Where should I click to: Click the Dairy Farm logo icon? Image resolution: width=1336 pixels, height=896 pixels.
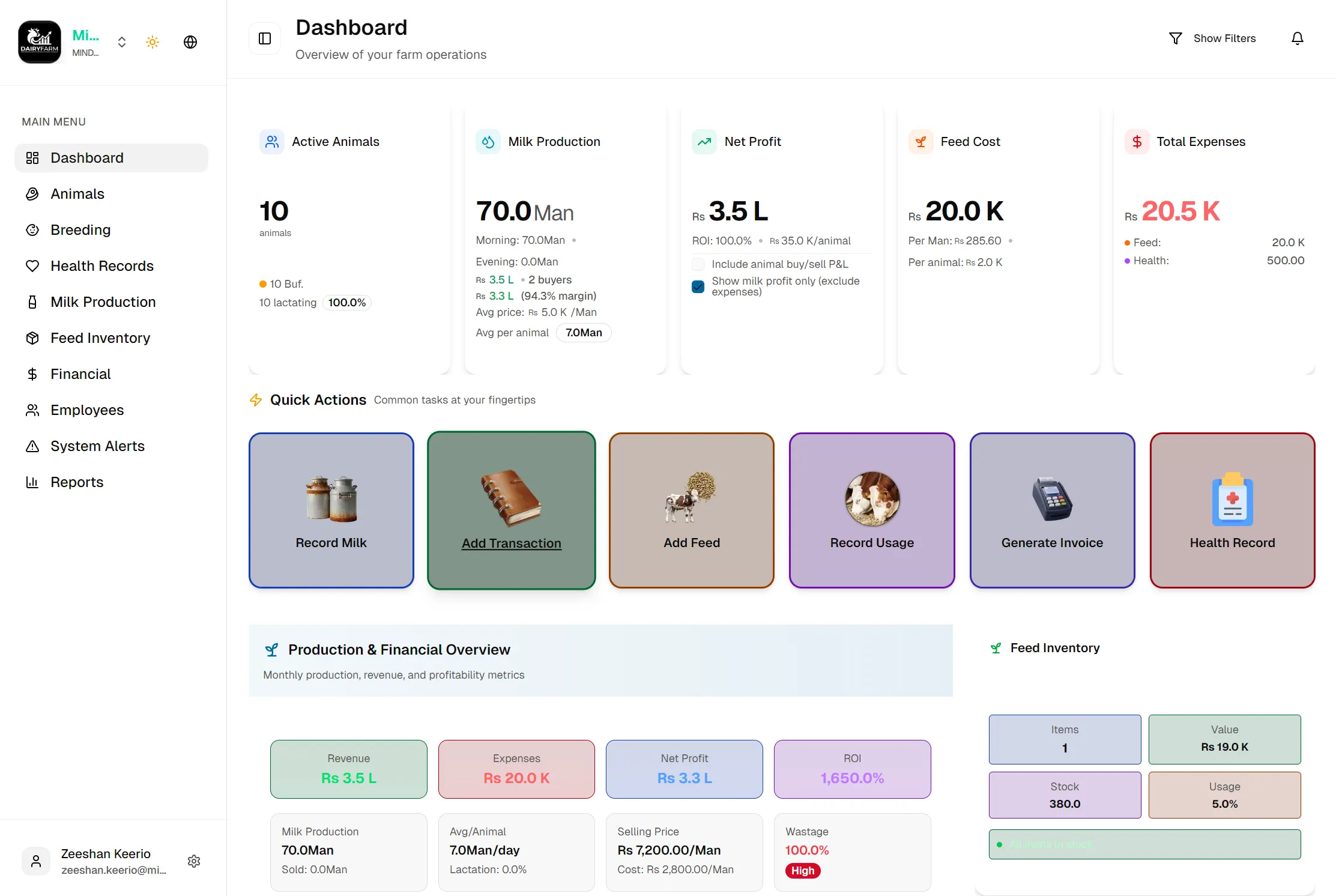40,41
